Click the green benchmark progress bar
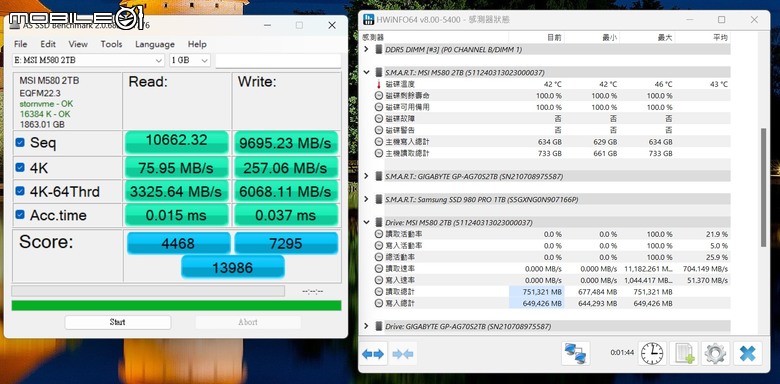The height and width of the screenshot is (384, 780). (177, 305)
